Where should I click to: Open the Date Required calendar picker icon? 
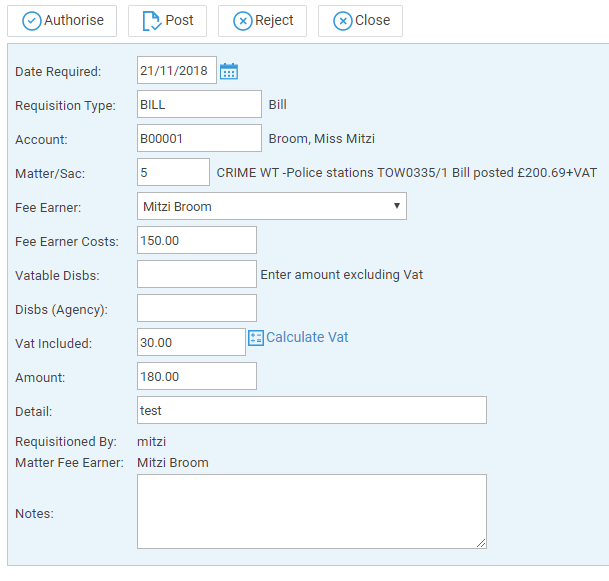point(229,71)
